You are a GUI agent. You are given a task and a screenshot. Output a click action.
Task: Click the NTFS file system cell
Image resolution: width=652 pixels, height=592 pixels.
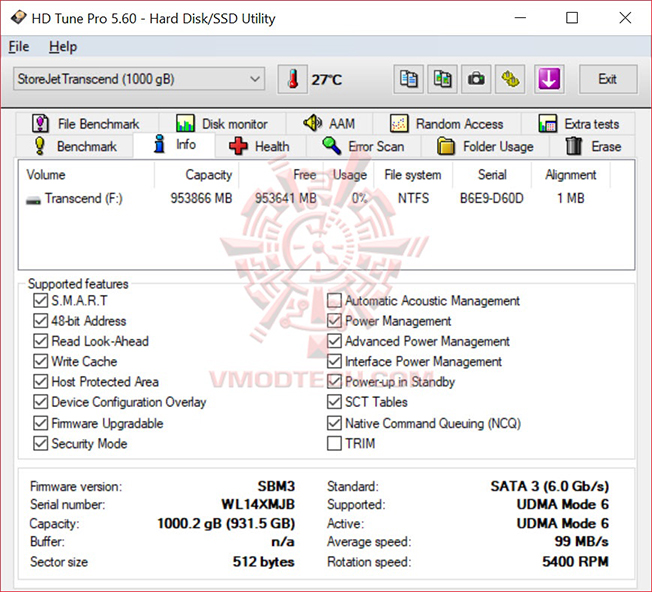(413, 198)
